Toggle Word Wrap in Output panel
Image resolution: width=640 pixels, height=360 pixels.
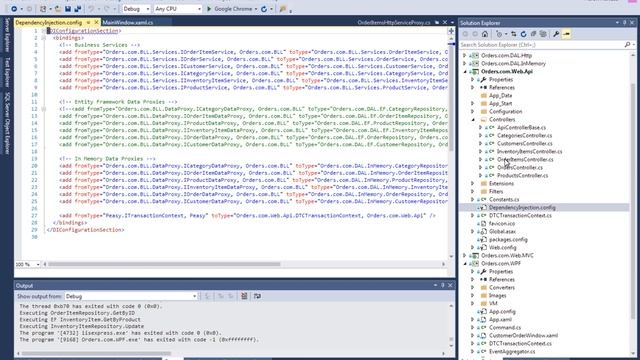(257, 296)
